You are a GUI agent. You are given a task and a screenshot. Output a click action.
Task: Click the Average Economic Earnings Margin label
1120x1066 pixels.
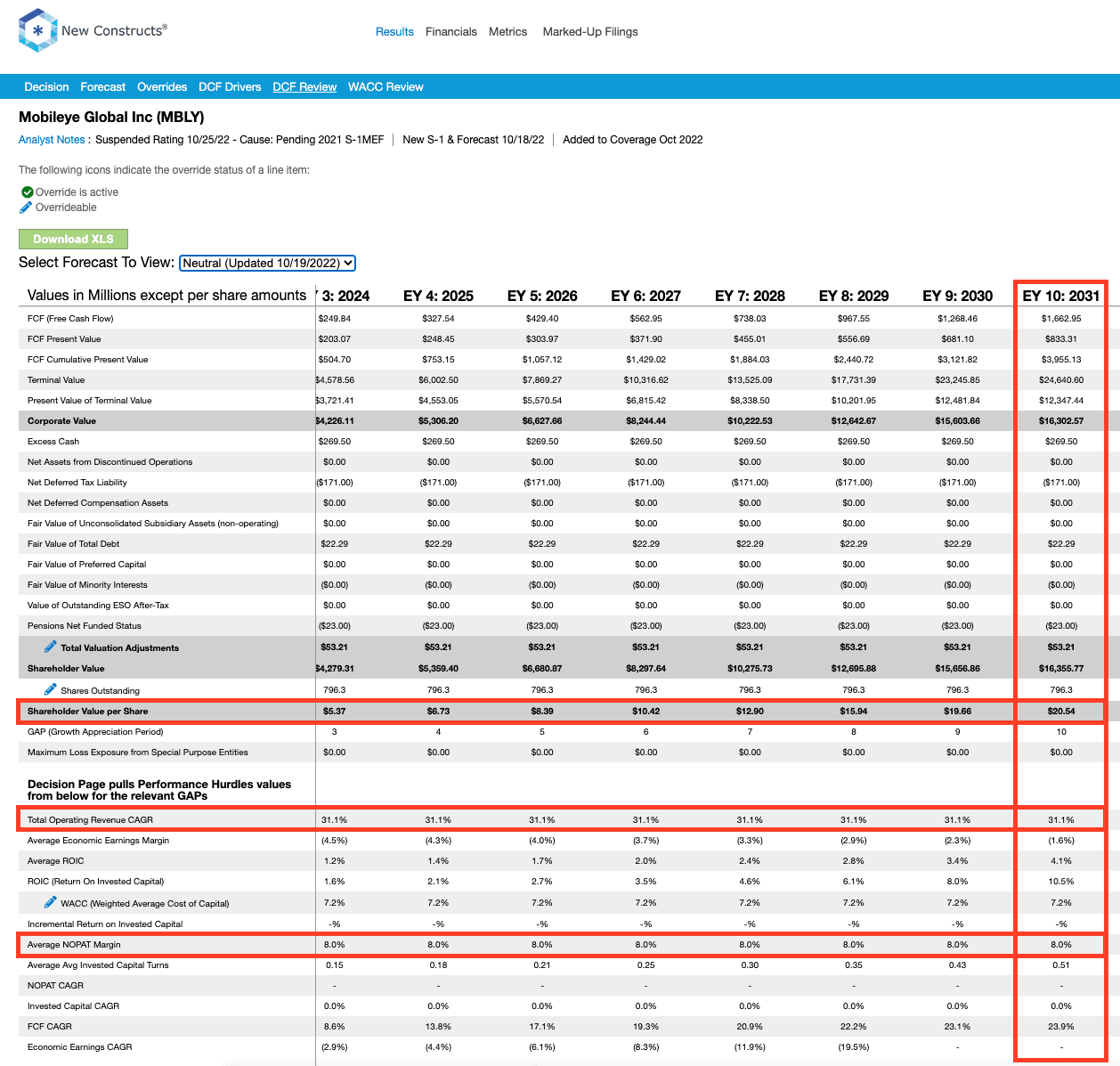[x=98, y=841]
